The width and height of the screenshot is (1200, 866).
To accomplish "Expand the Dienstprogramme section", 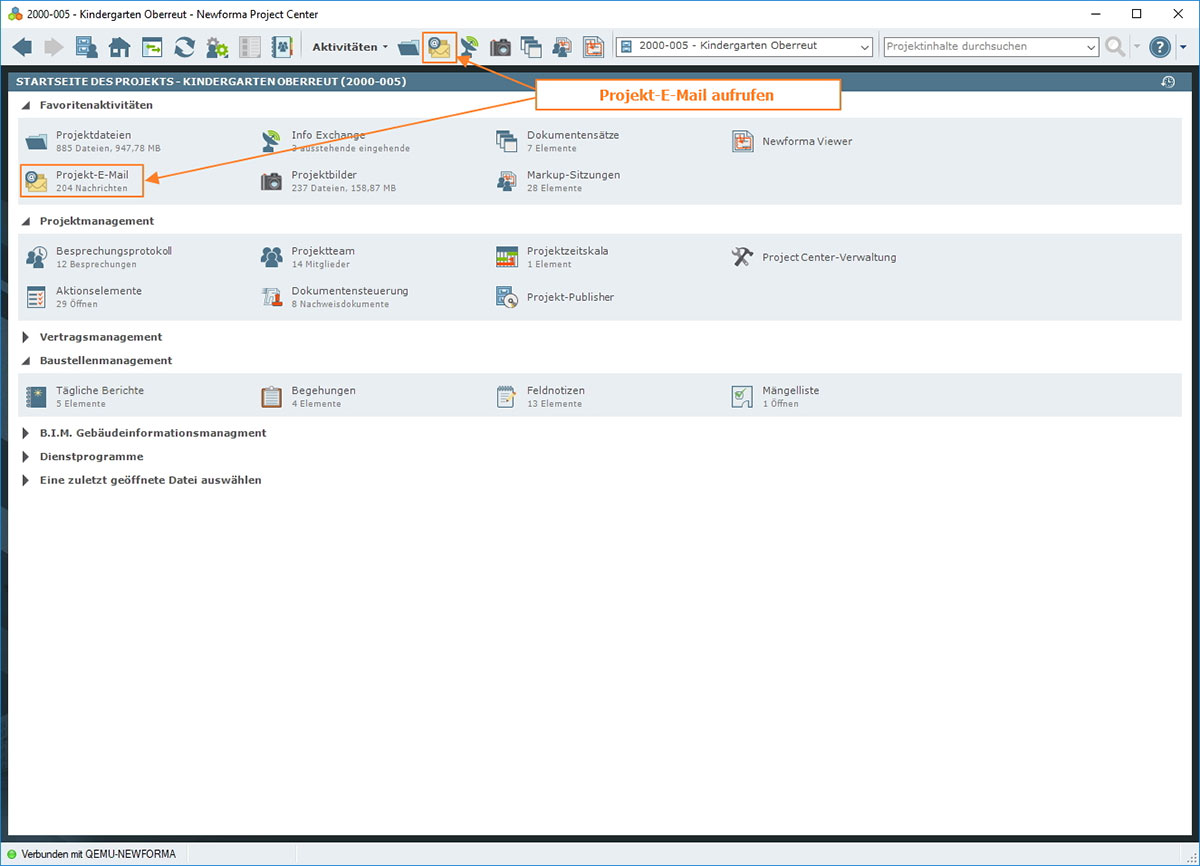I will tap(26, 456).
